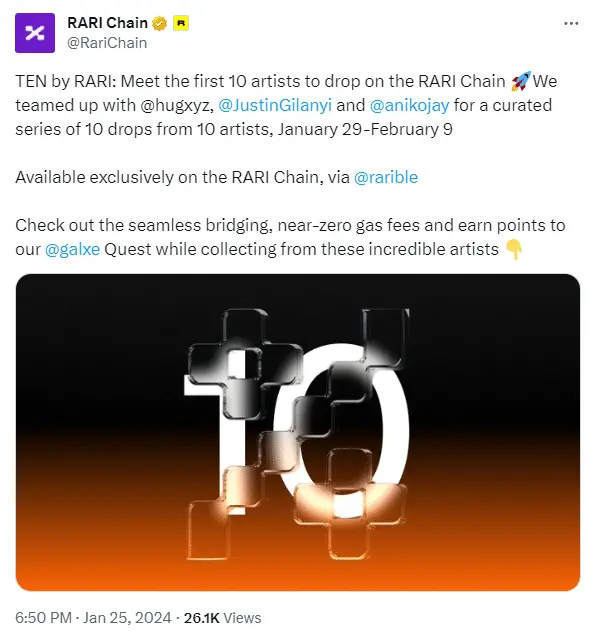
Task: Open the tweet timestamp 6:50 PM
Action: [43, 618]
